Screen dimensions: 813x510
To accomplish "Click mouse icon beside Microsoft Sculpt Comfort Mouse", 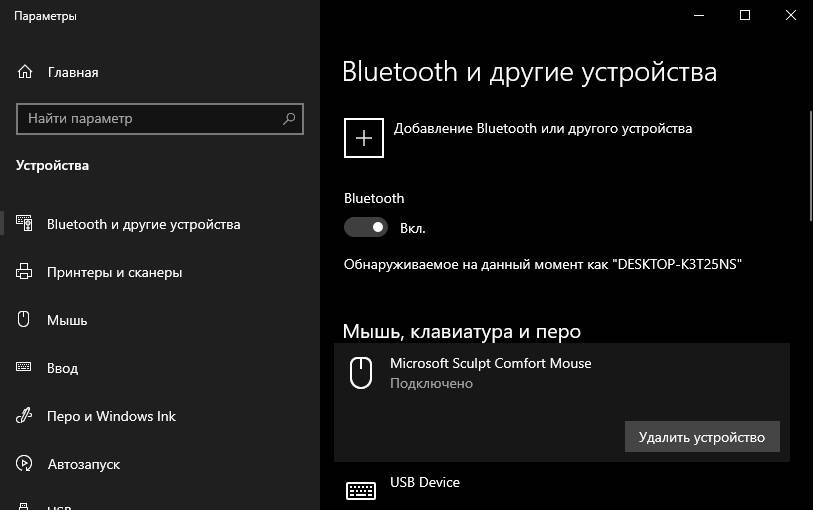I will 360,373.
